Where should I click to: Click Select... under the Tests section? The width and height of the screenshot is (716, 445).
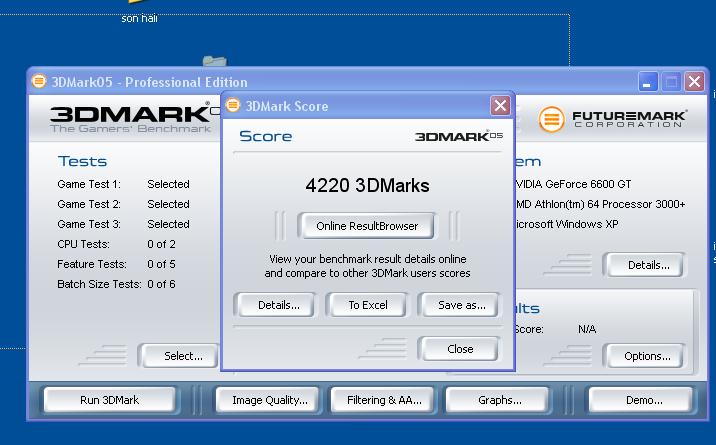point(181,356)
